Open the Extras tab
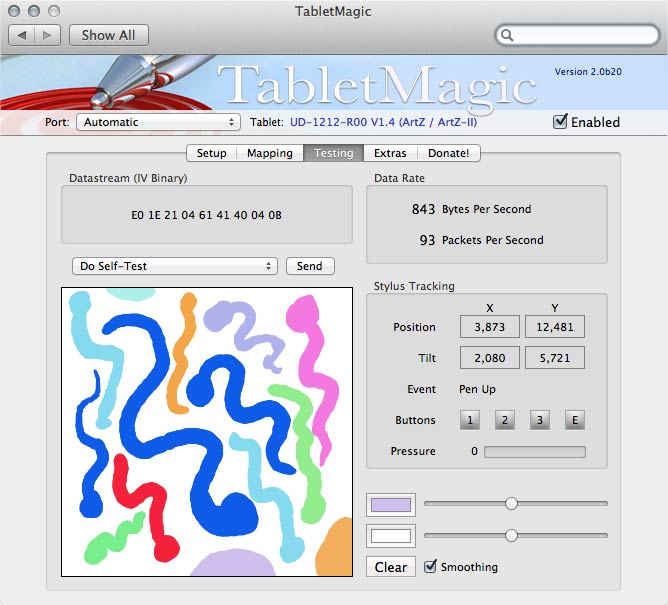 click(390, 153)
